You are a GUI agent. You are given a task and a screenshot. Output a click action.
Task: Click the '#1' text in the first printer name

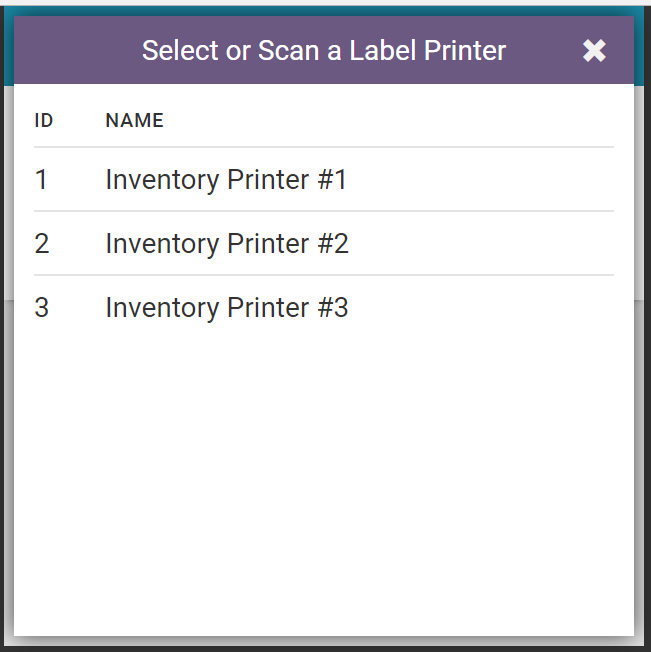(x=333, y=180)
